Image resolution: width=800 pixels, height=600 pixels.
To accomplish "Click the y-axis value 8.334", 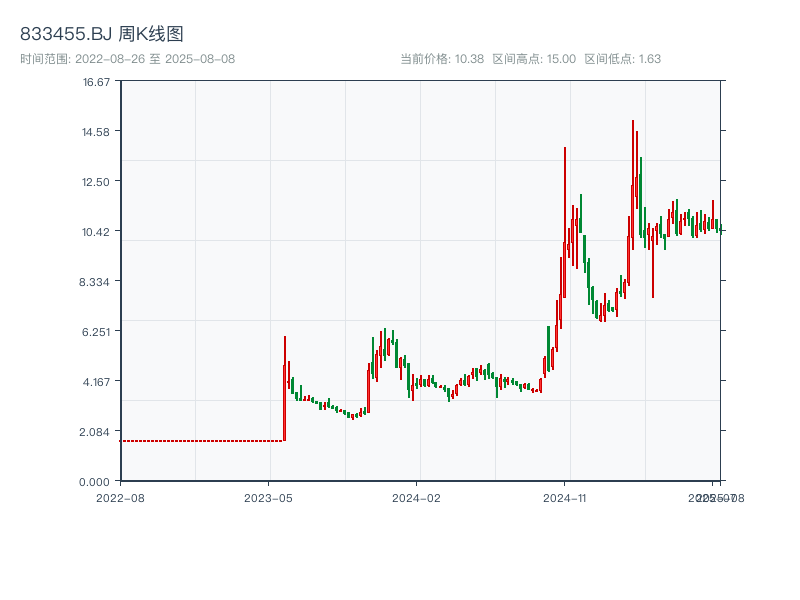I will click(94, 282).
